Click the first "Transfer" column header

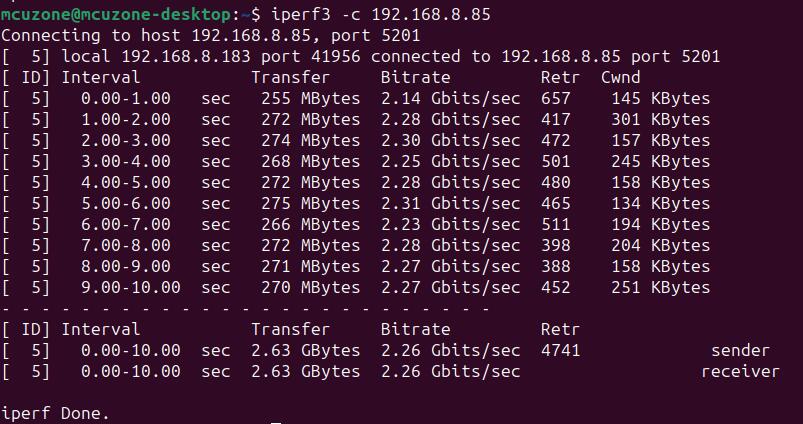click(290, 78)
